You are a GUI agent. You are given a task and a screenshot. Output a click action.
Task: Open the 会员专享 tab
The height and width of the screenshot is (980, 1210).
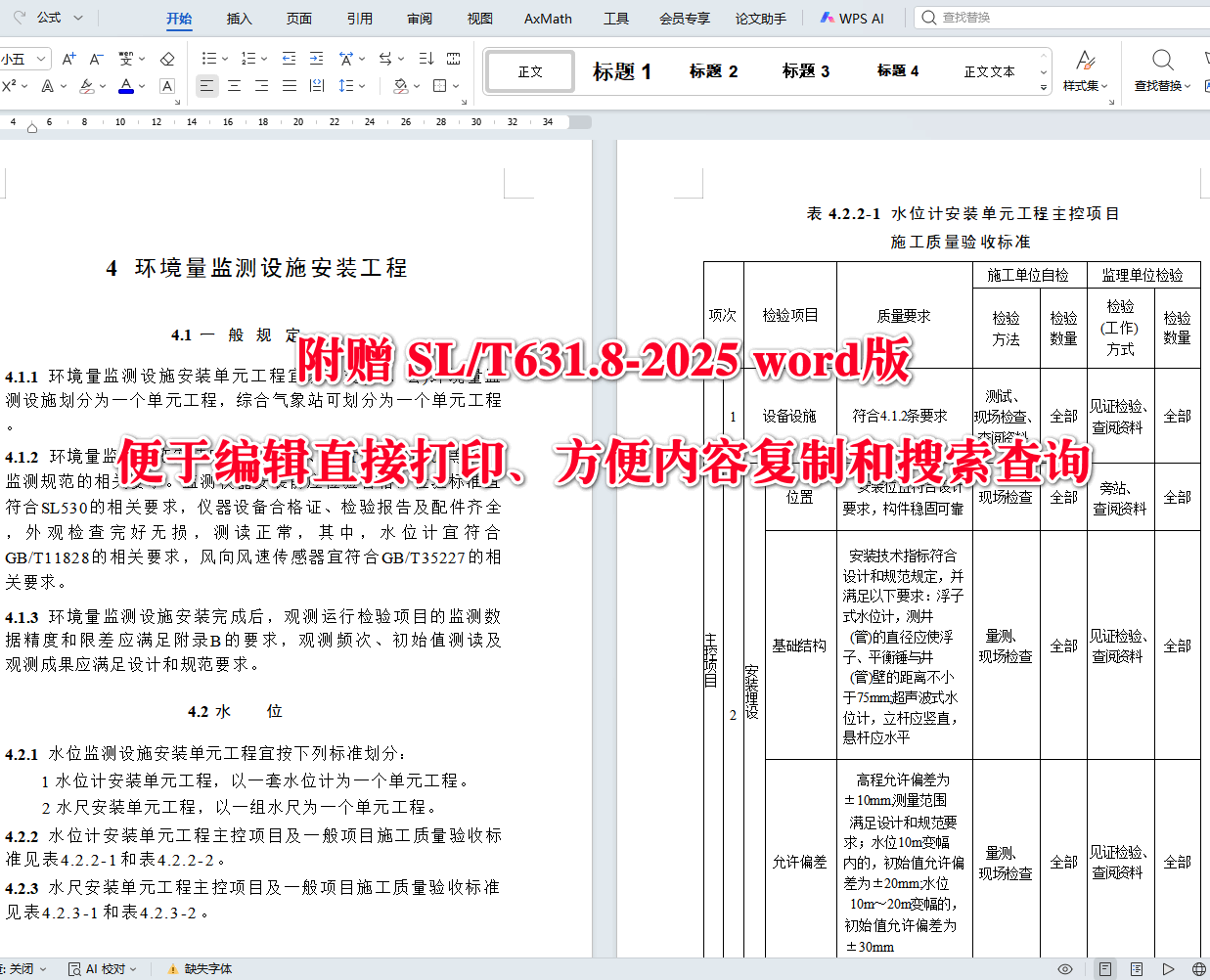coord(685,19)
